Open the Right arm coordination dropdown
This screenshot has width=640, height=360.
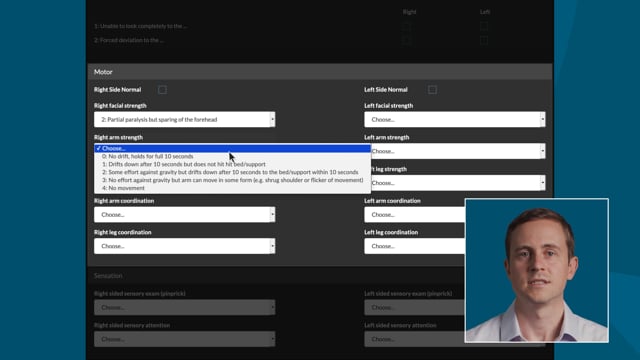tap(184, 214)
